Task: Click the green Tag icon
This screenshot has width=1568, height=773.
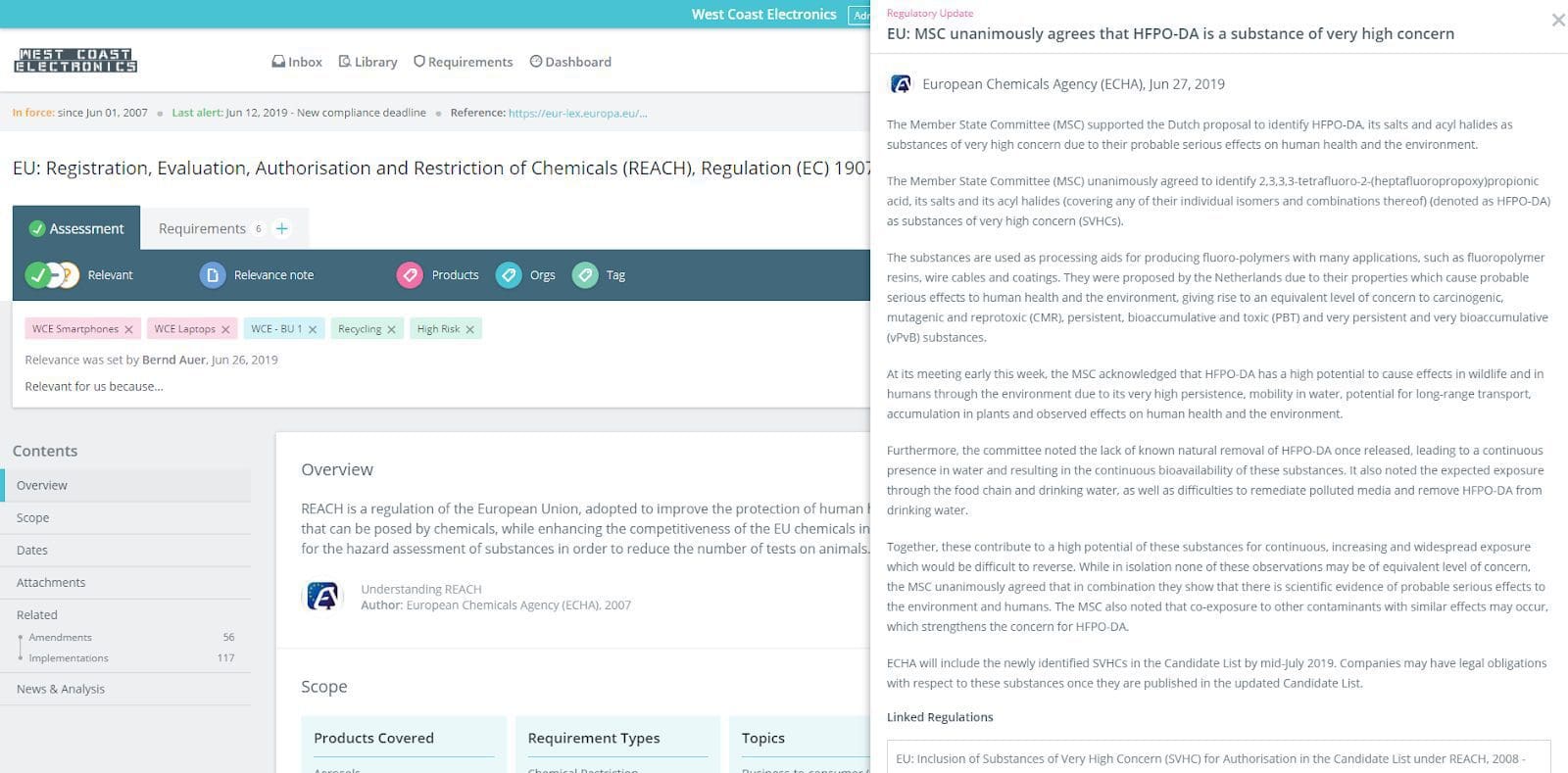Action: (585, 275)
